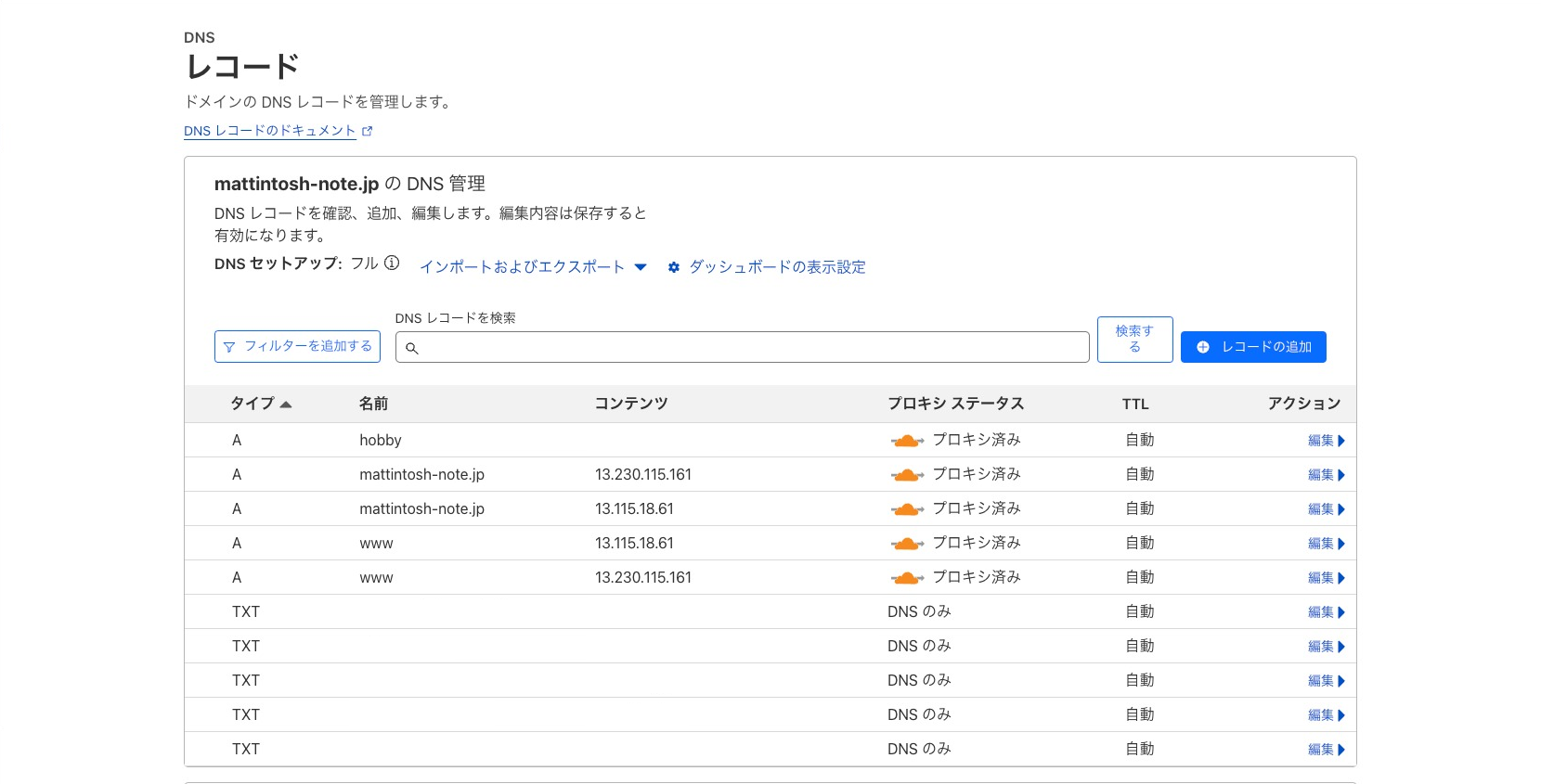Click the 検索する button

(x=1134, y=340)
